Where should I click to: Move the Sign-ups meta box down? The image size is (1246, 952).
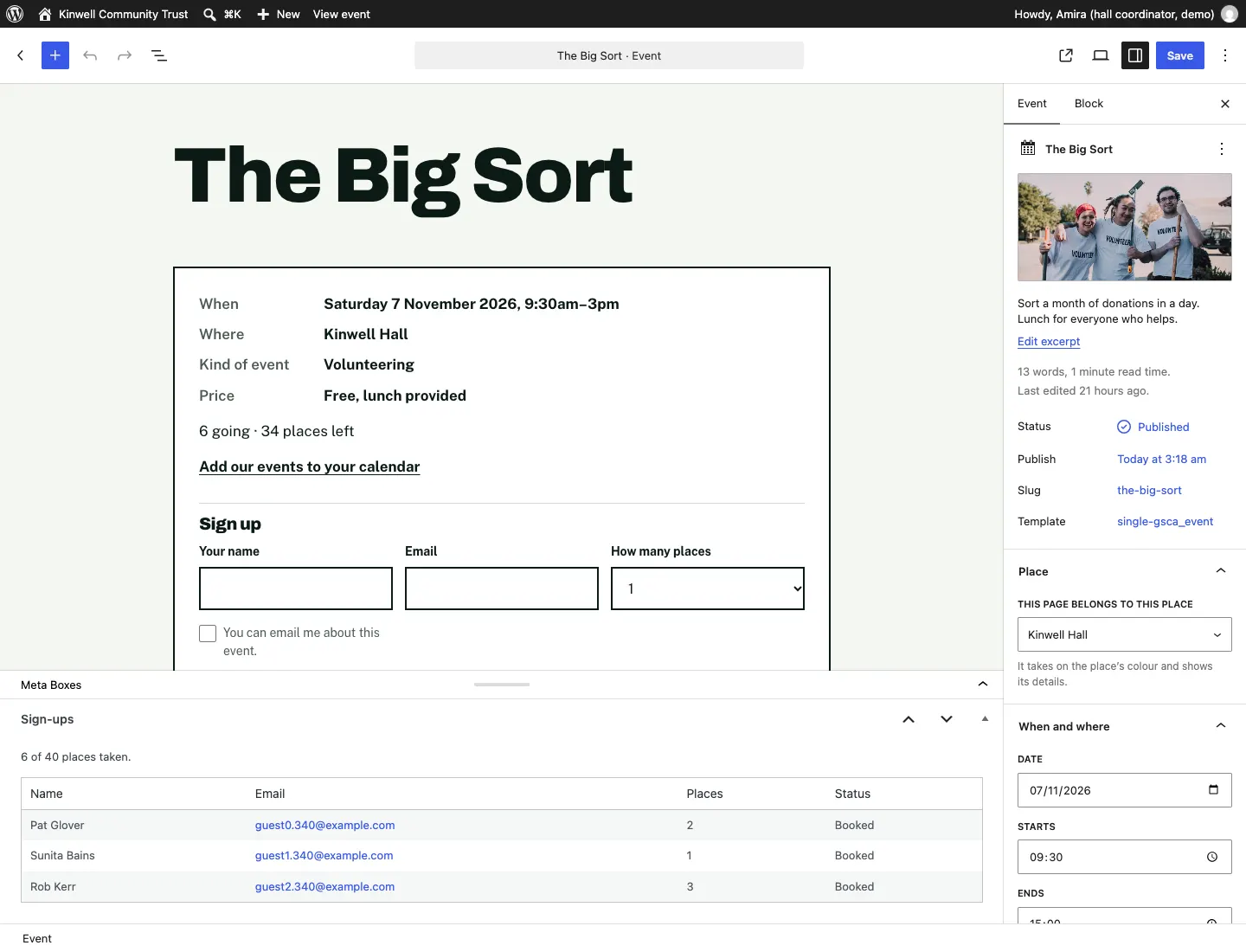pos(947,719)
